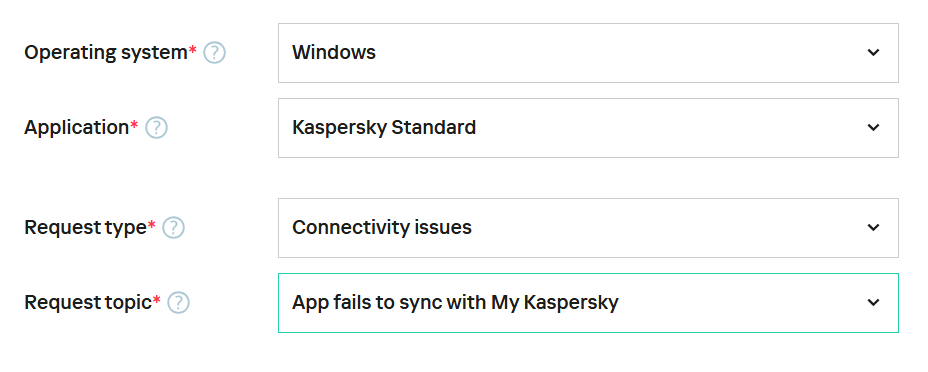Screen dimensions: 928x372
Task: Show help for the Request type field
Action: click(173, 228)
